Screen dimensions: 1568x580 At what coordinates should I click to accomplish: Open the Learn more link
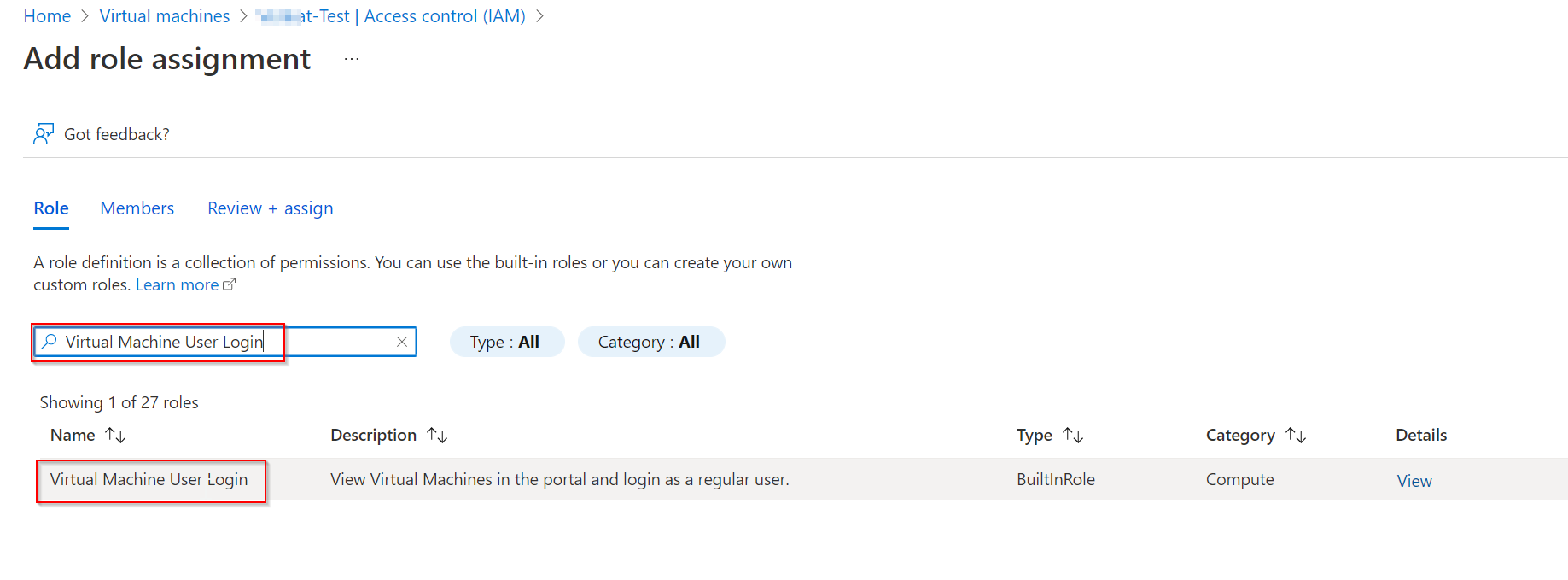click(x=177, y=284)
